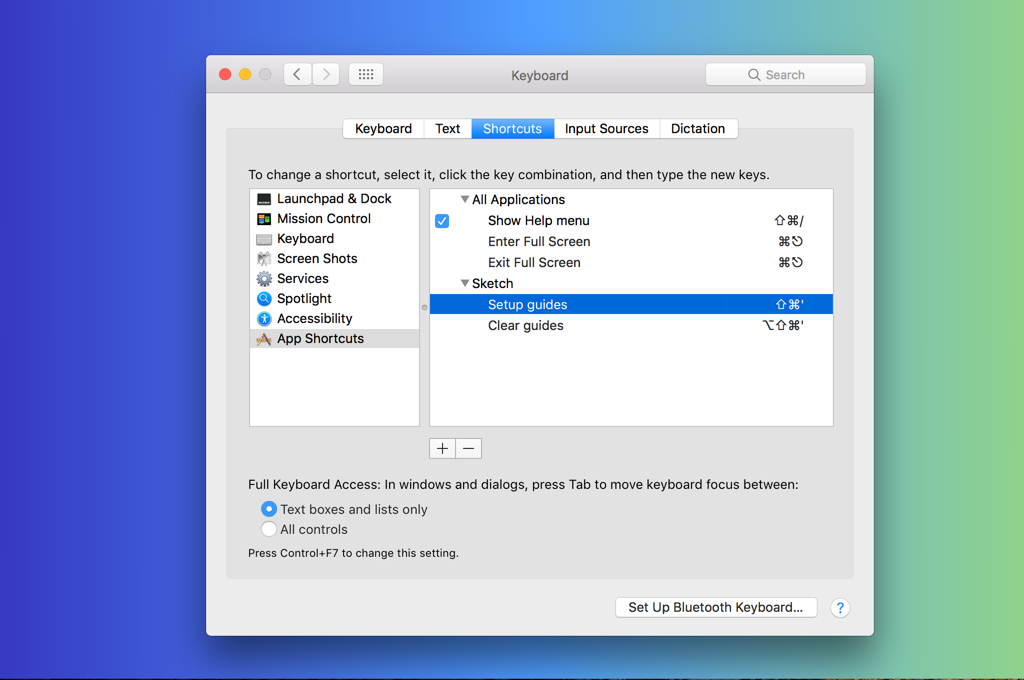The height and width of the screenshot is (680, 1024).
Task: Remove the shortcut with the minus button
Action: pyautogui.click(x=469, y=449)
